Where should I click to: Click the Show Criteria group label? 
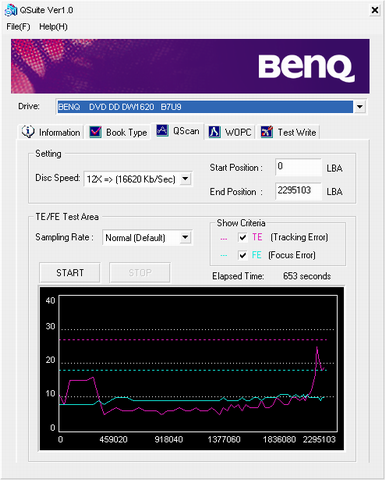point(241,223)
